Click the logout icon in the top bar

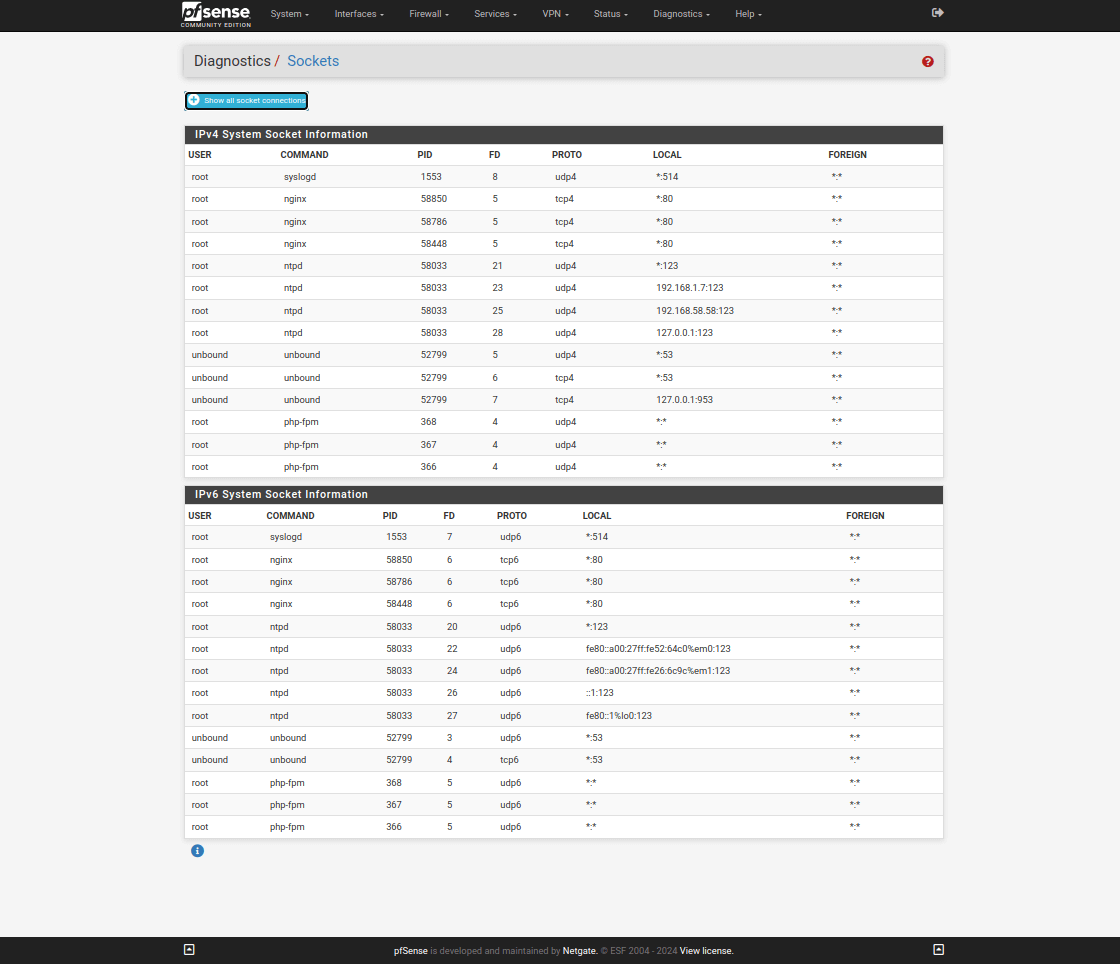(x=937, y=13)
